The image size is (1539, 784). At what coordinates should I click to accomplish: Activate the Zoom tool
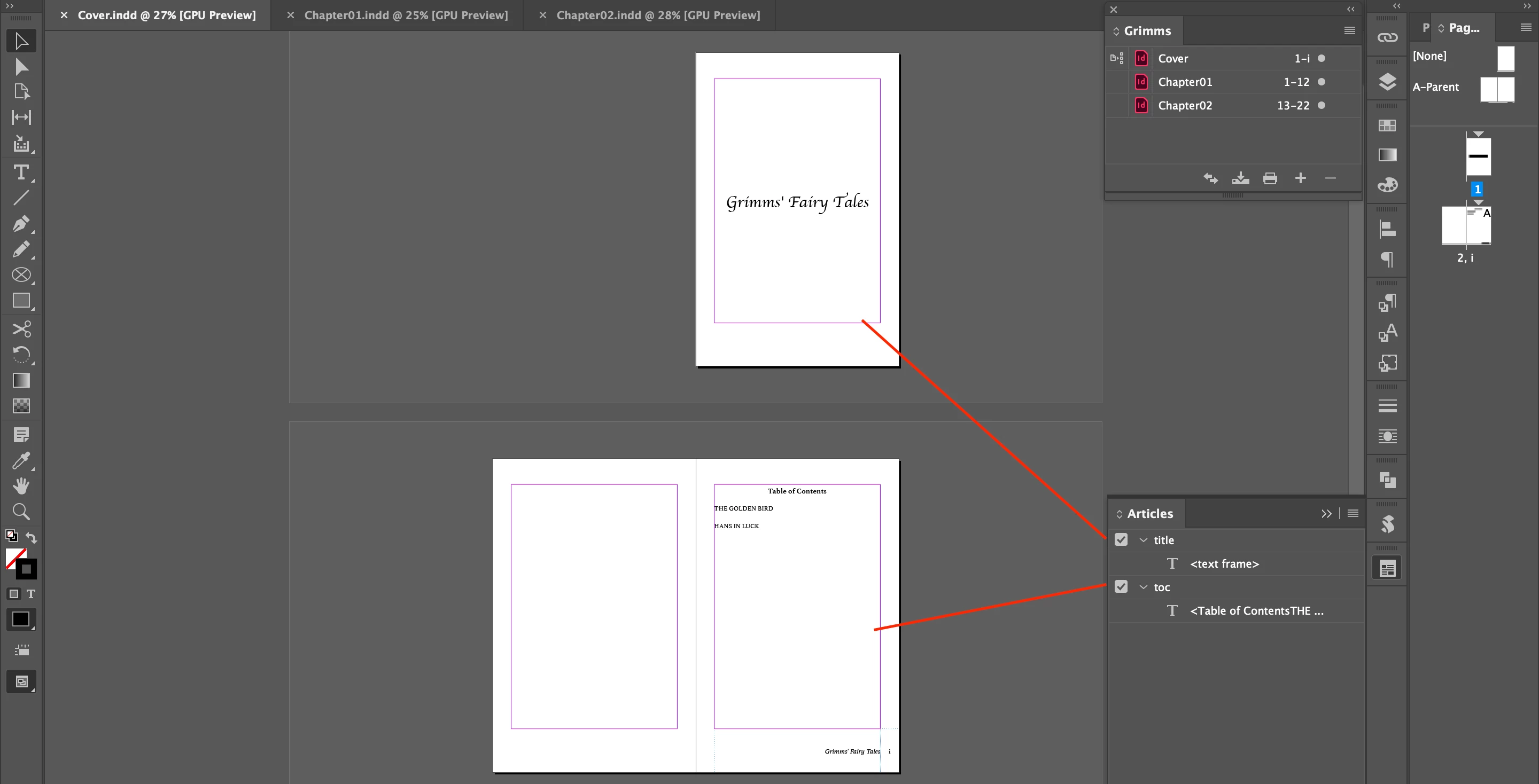tap(21, 511)
